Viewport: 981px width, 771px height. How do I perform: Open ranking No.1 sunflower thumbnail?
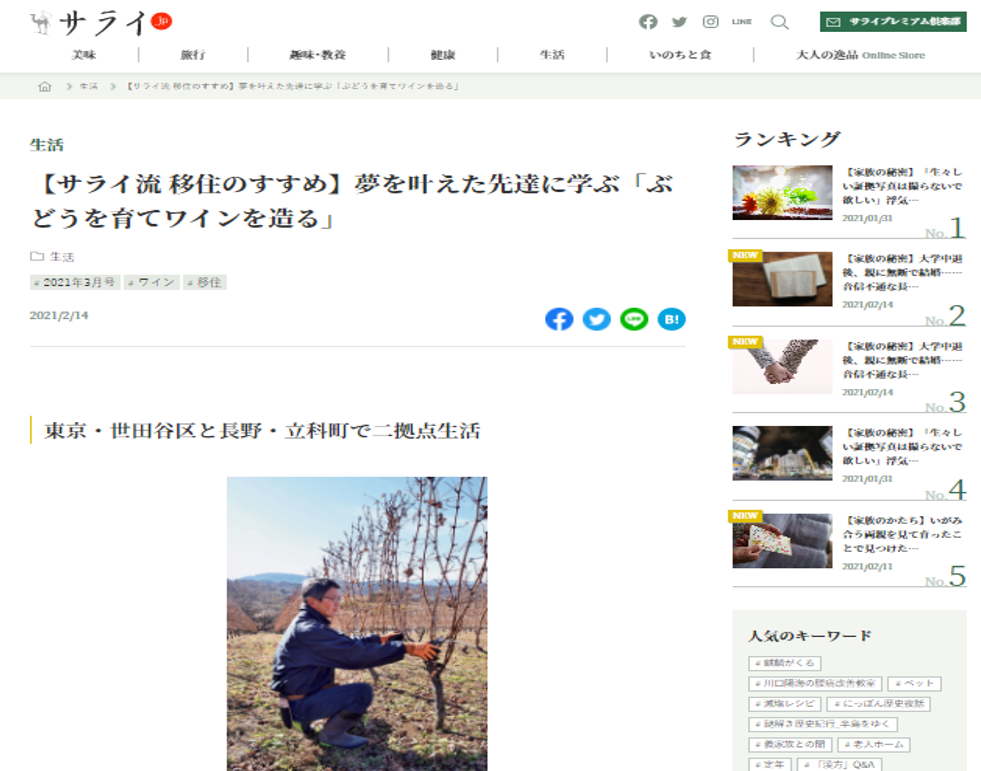pos(782,193)
